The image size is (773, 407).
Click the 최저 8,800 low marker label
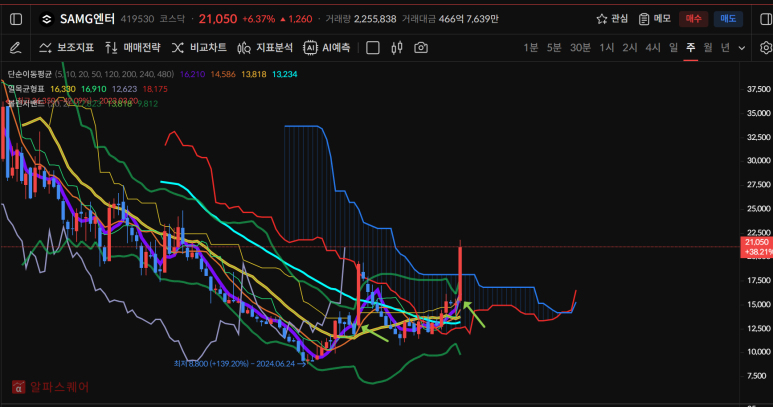tap(240, 364)
